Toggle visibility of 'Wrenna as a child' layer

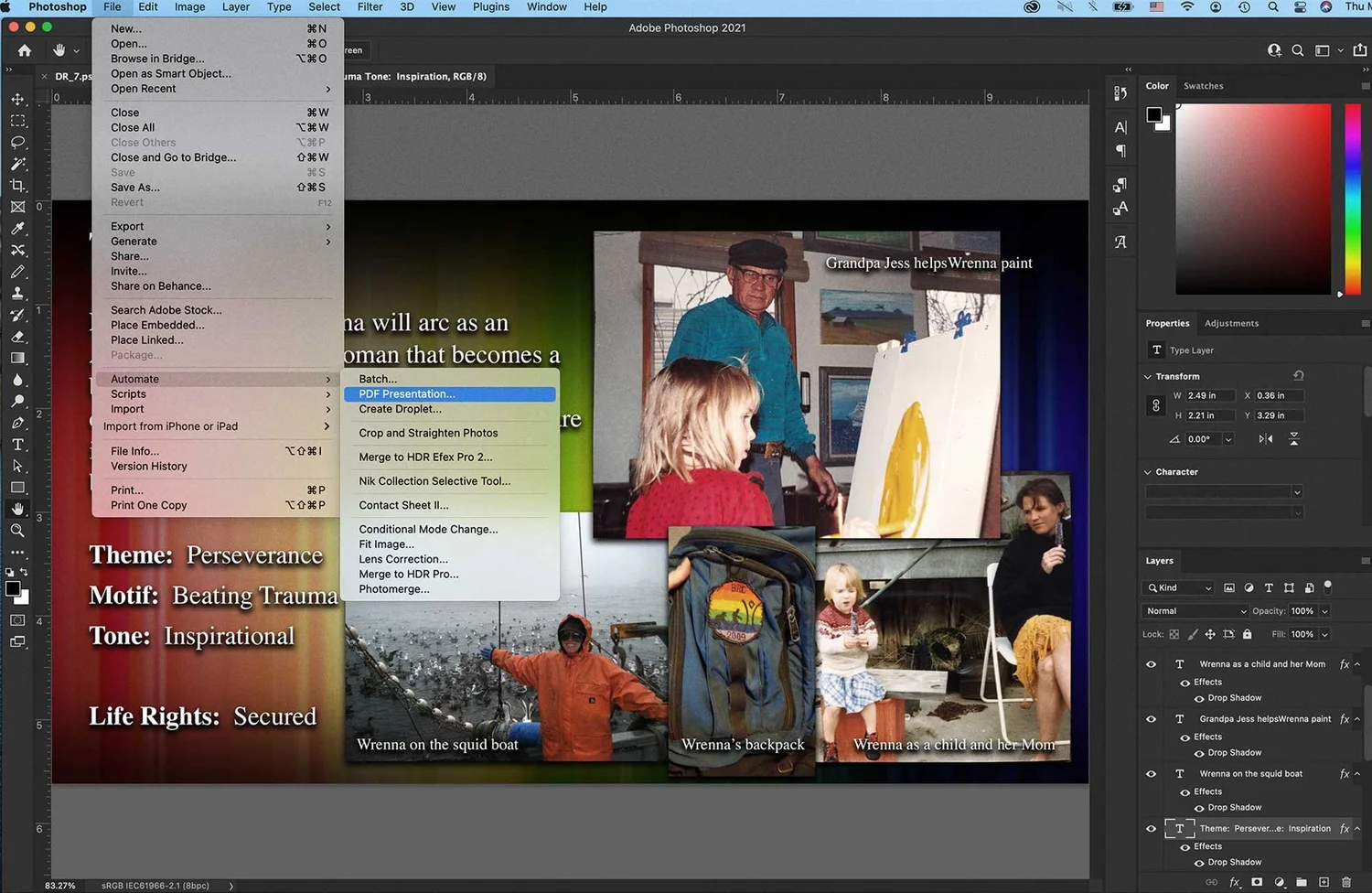pyautogui.click(x=1151, y=664)
